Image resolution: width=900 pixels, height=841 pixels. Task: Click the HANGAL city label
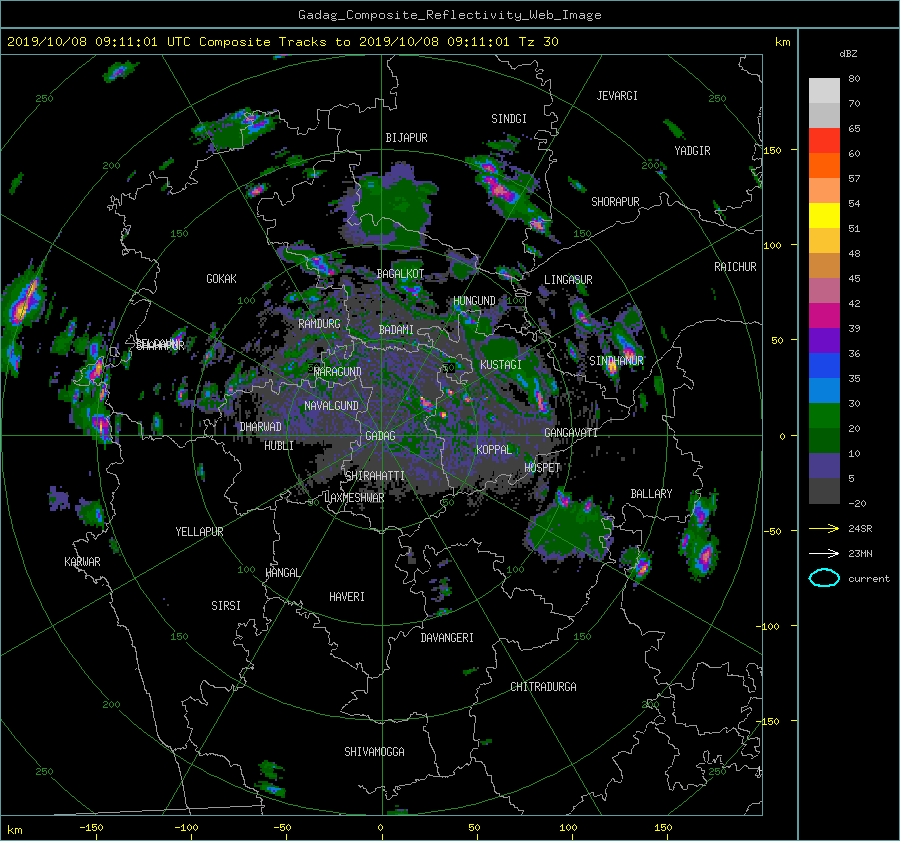point(282,573)
